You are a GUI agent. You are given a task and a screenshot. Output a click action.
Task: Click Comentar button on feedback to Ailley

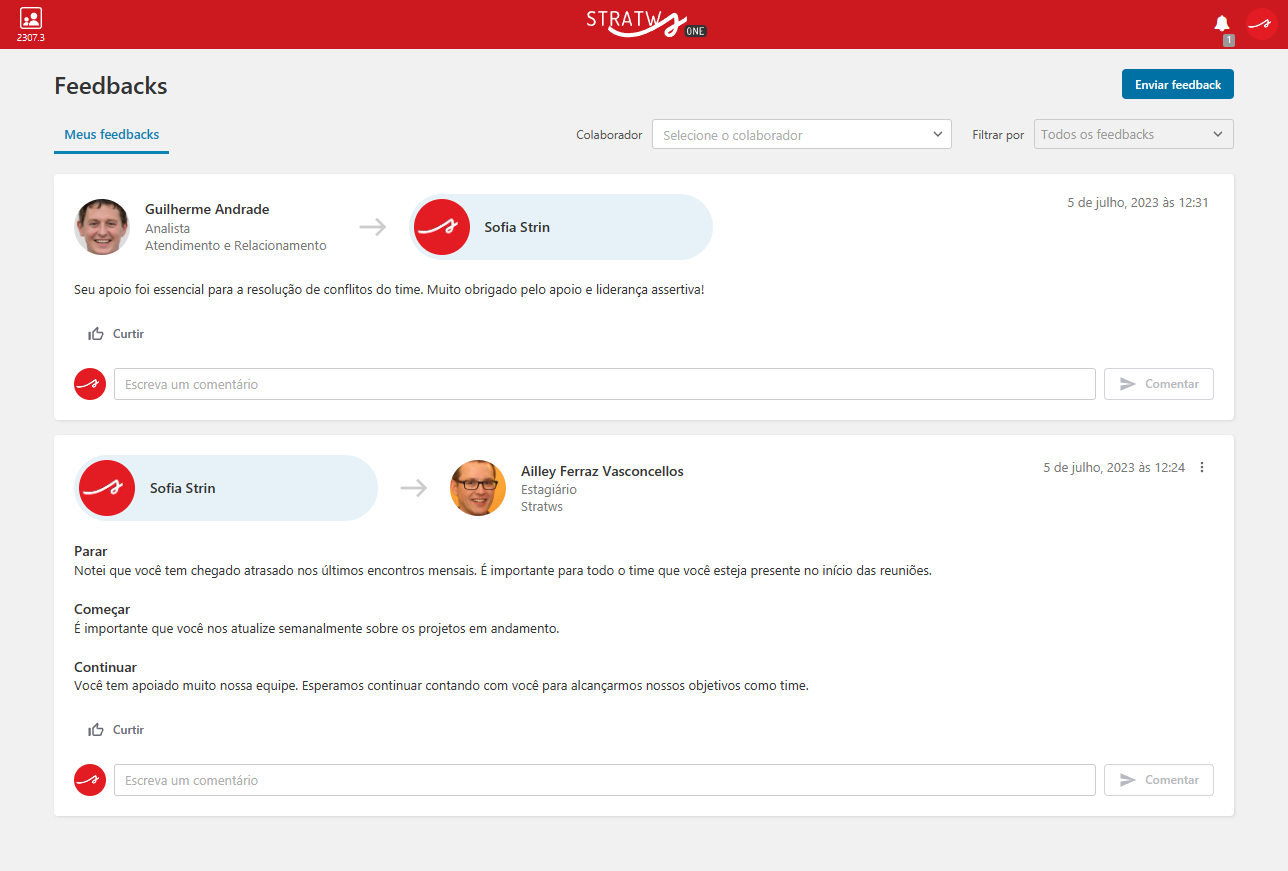pos(1159,780)
